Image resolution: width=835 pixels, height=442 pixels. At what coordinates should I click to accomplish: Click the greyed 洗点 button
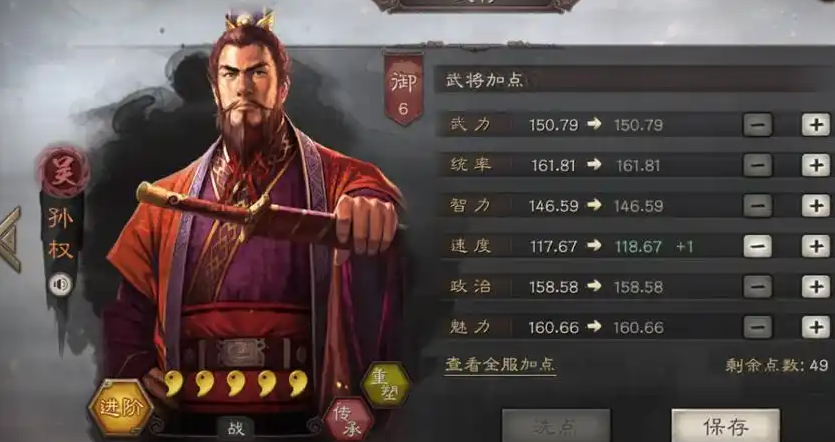click(556, 425)
